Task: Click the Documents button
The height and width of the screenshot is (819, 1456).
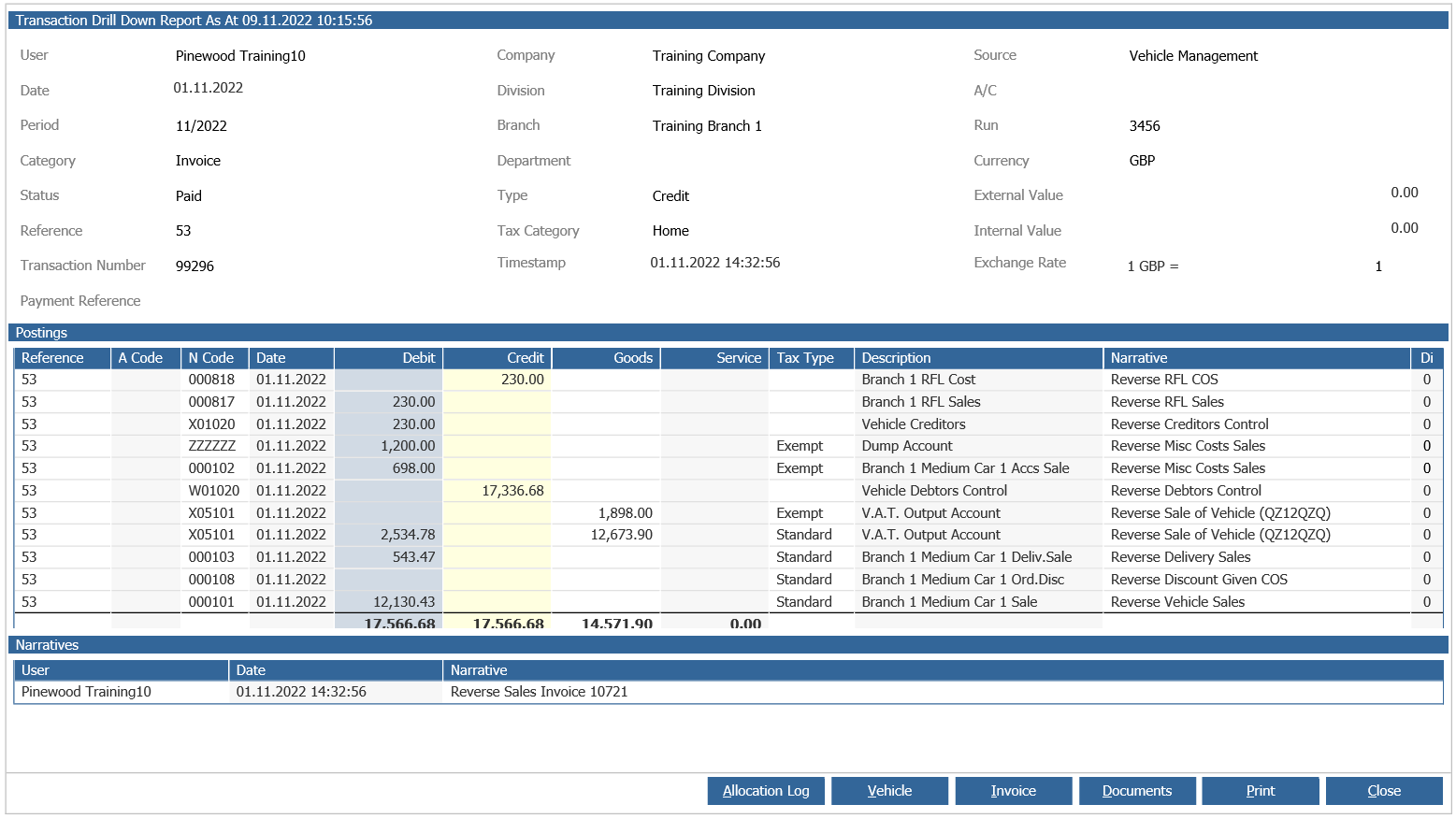Action: point(1136,791)
